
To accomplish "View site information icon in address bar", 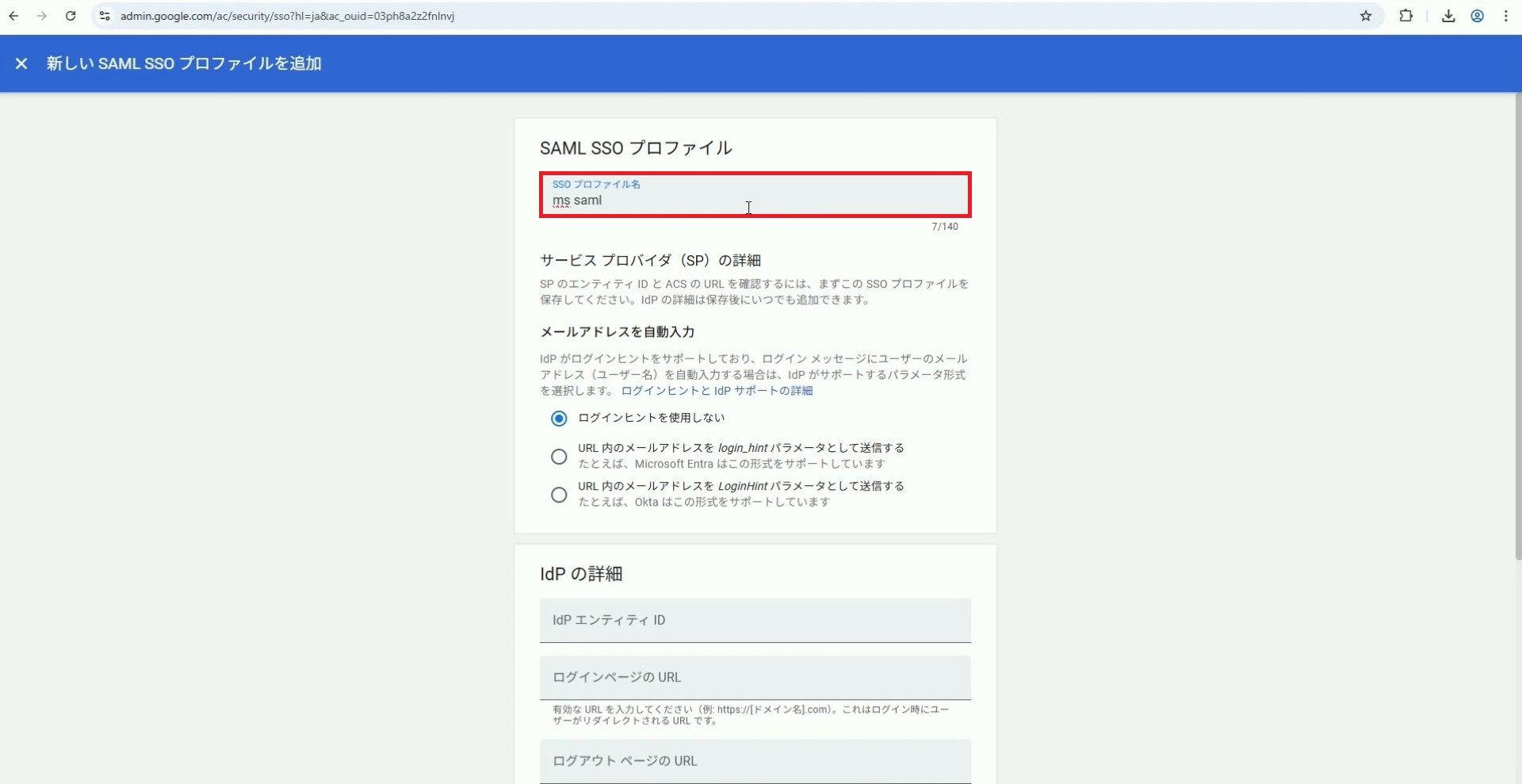I will click(105, 16).
